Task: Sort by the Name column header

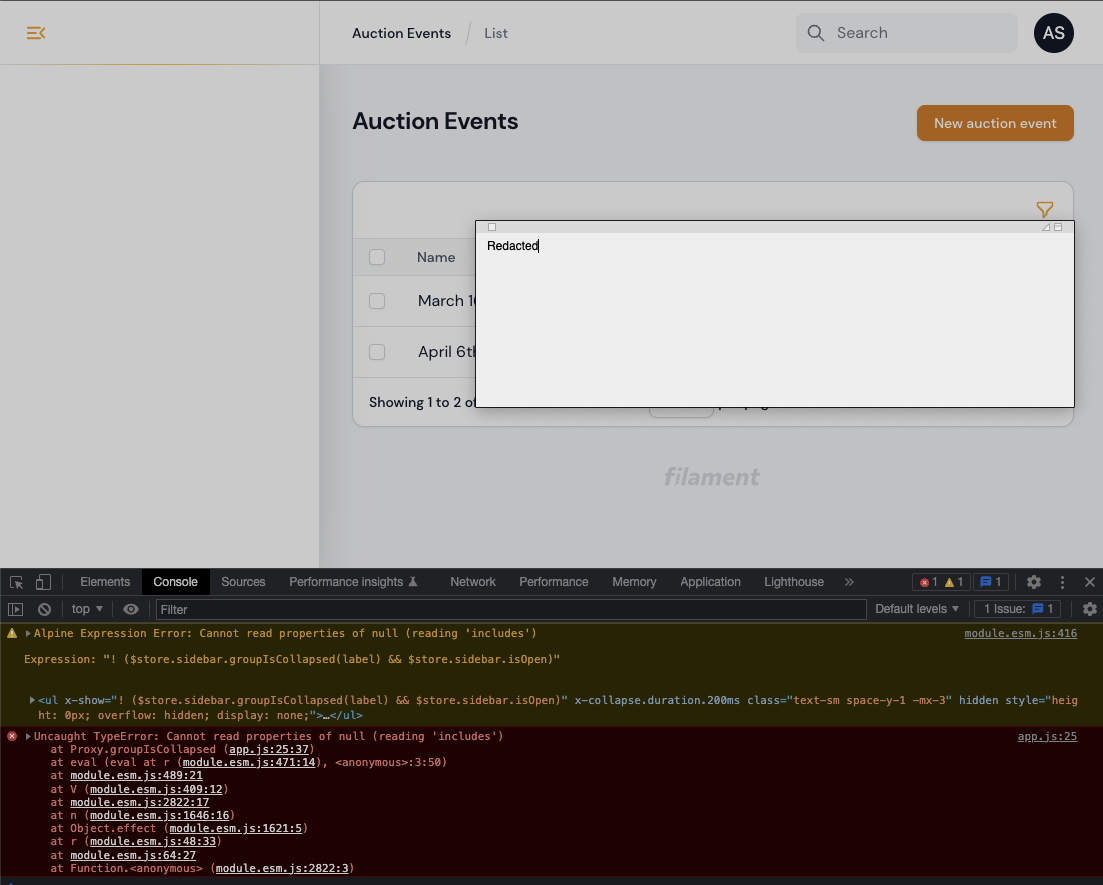Action: point(435,257)
